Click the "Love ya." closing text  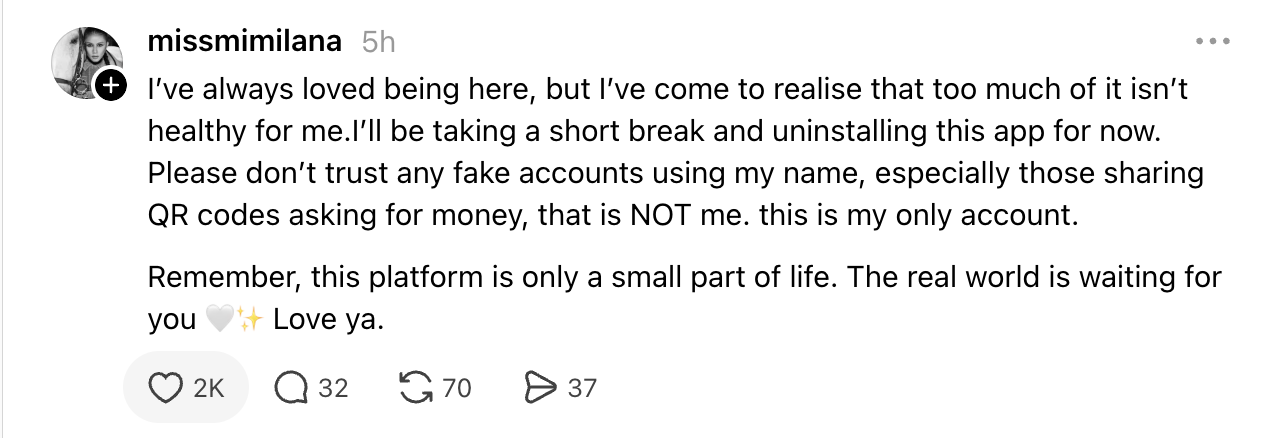click(x=328, y=320)
